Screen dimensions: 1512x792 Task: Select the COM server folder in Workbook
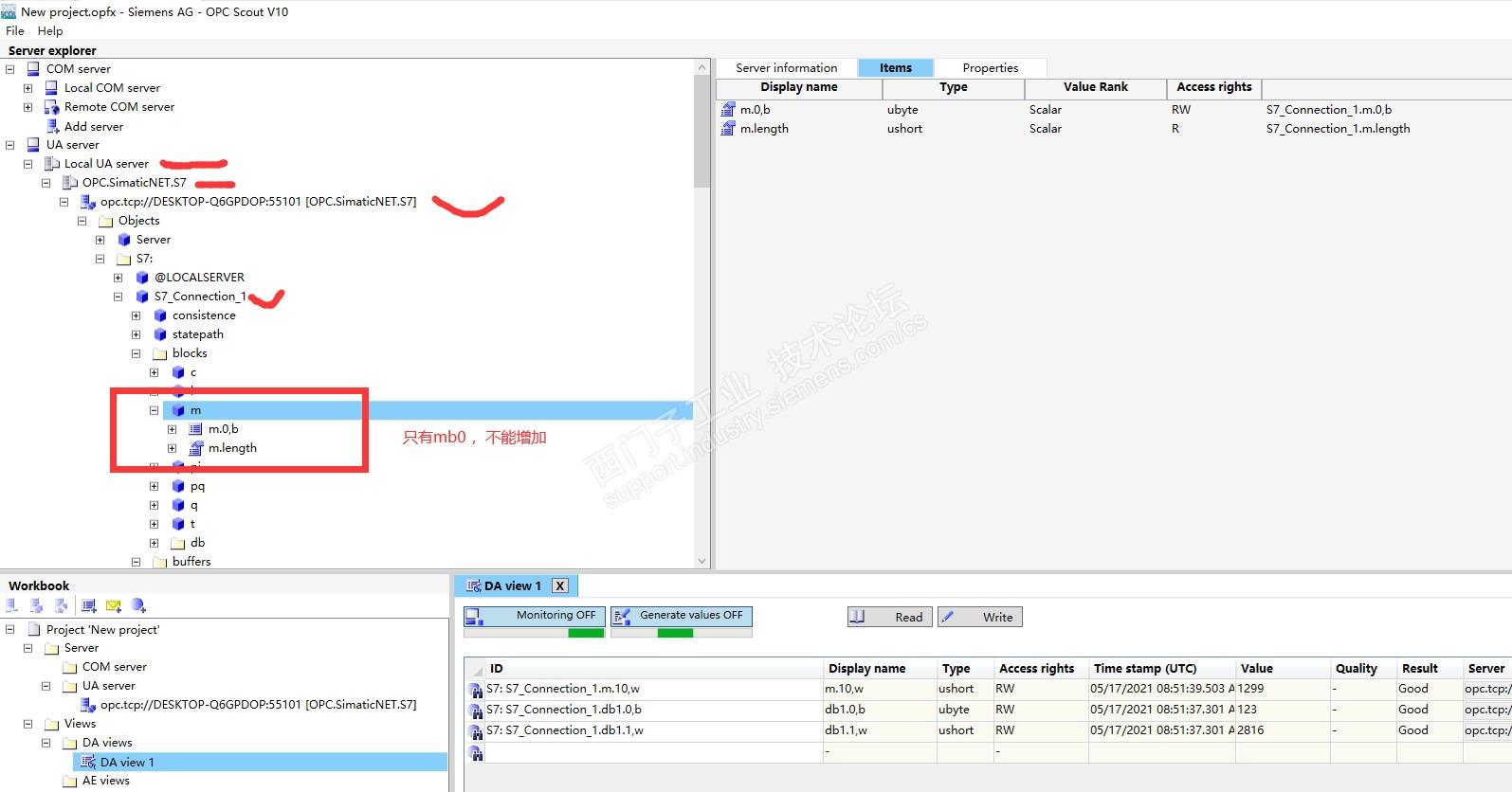coord(115,667)
